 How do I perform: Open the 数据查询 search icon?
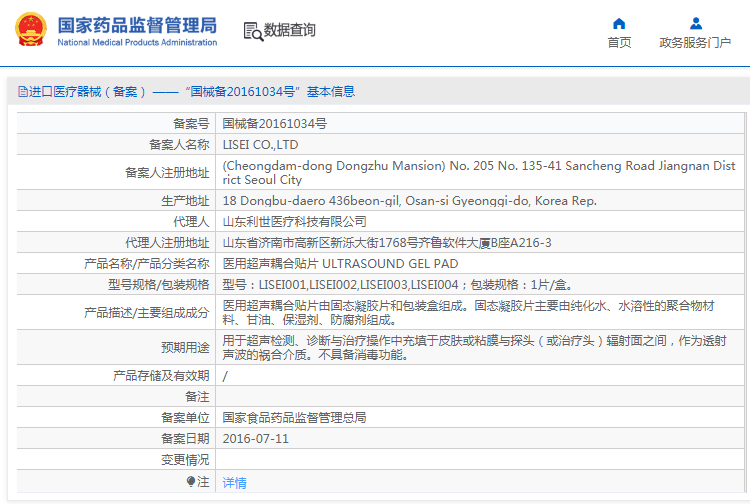tap(253, 32)
